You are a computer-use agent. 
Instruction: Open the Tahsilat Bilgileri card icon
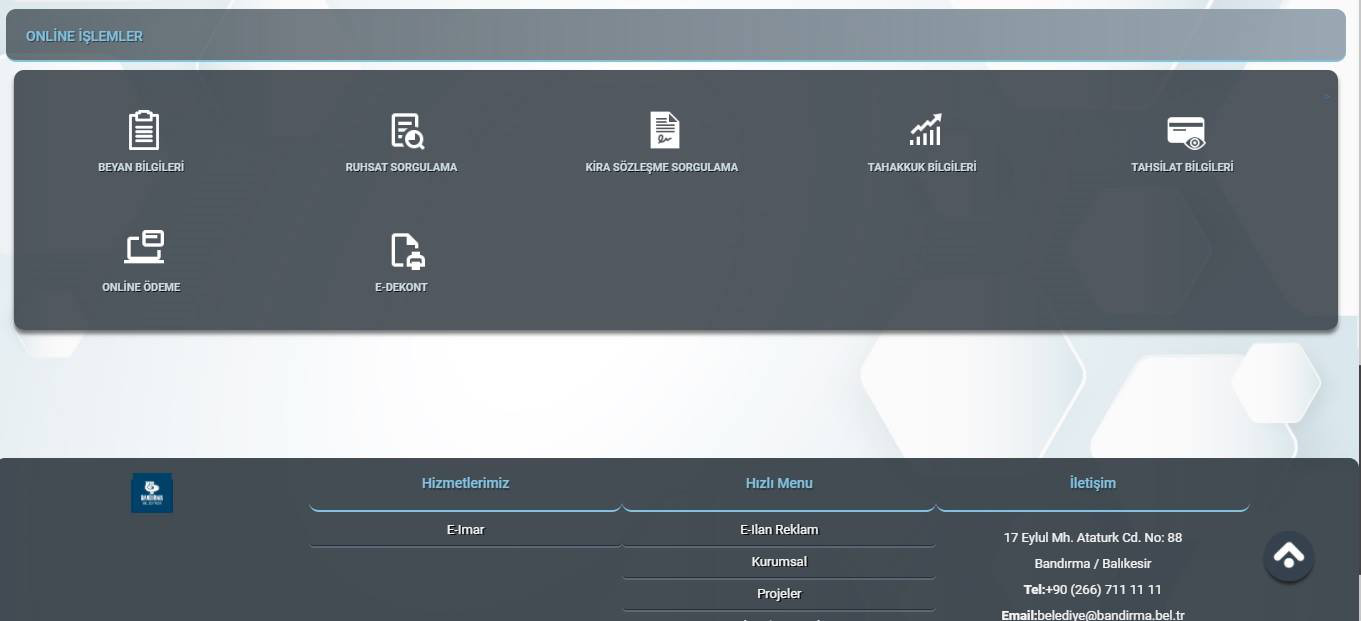point(1185,131)
